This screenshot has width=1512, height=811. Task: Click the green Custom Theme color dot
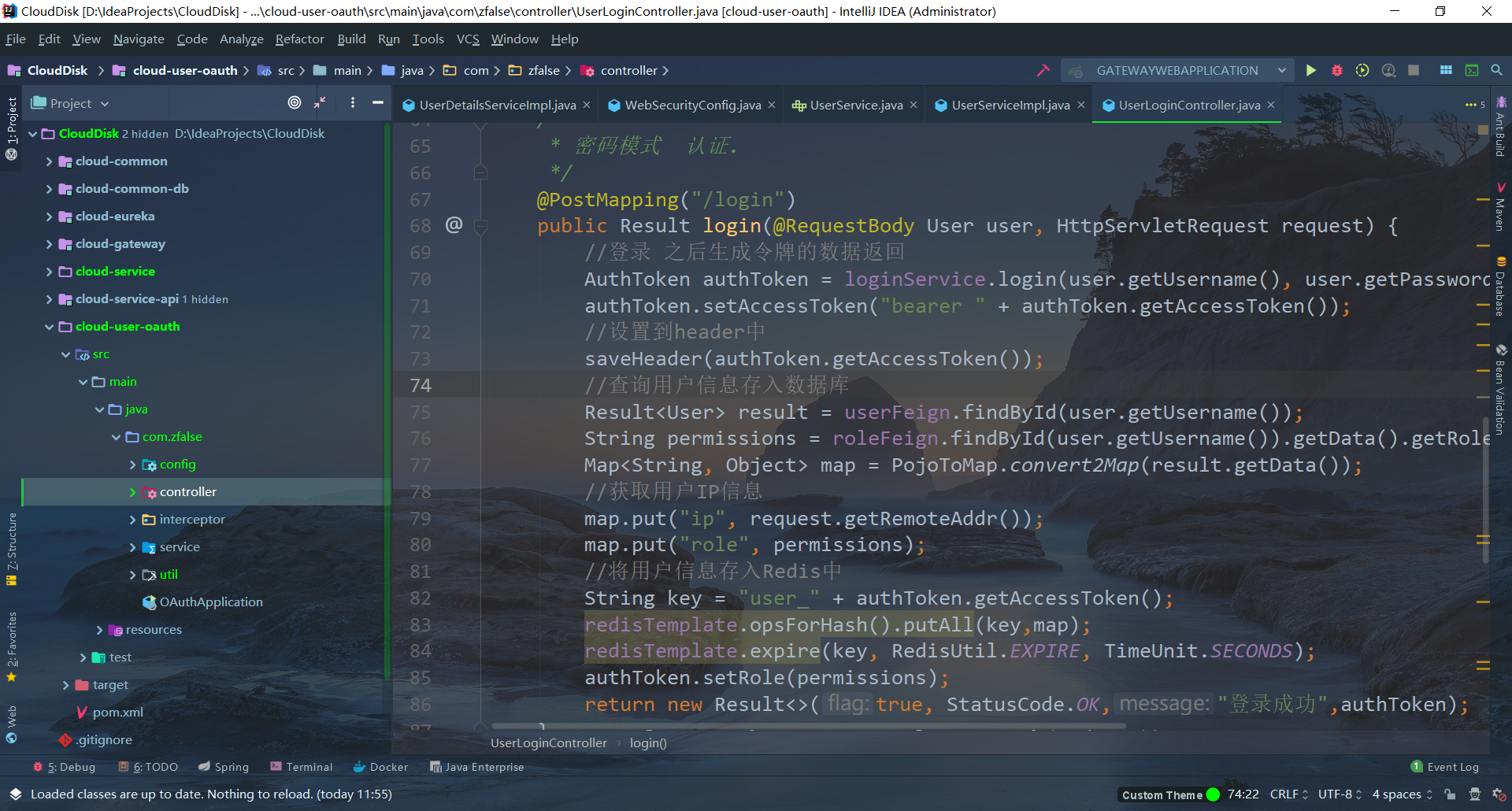coord(1213,794)
